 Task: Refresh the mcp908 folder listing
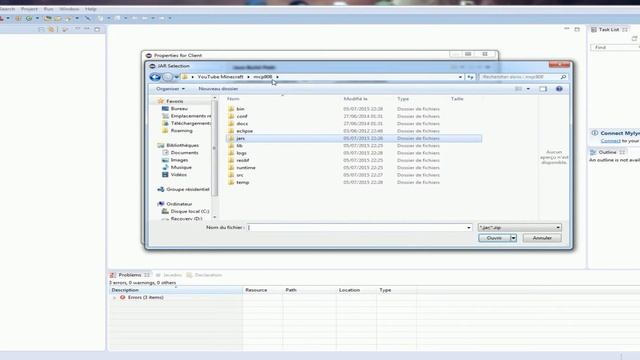click(x=470, y=77)
